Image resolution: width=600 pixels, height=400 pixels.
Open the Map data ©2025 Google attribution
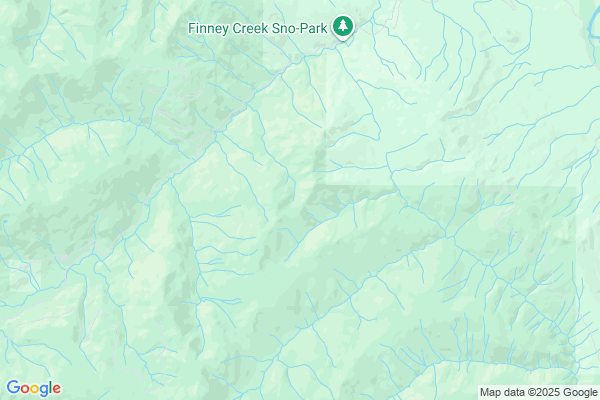(539, 392)
